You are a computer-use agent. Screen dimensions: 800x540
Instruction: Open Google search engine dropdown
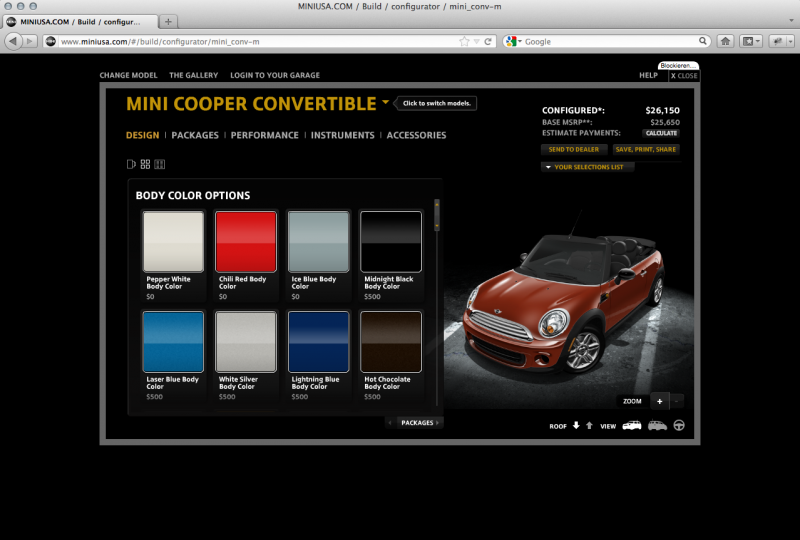(513, 41)
